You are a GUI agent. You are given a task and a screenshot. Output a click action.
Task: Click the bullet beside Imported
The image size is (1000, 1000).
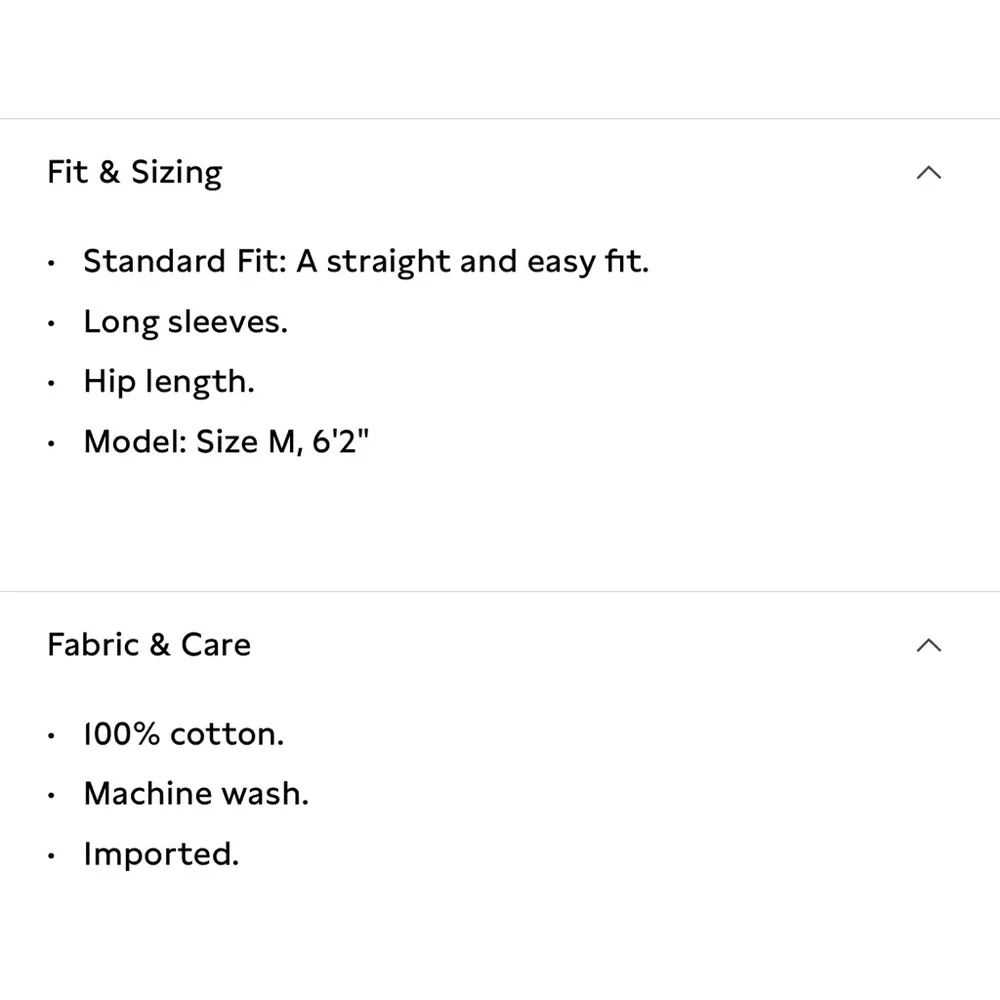[x=51, y=856]
